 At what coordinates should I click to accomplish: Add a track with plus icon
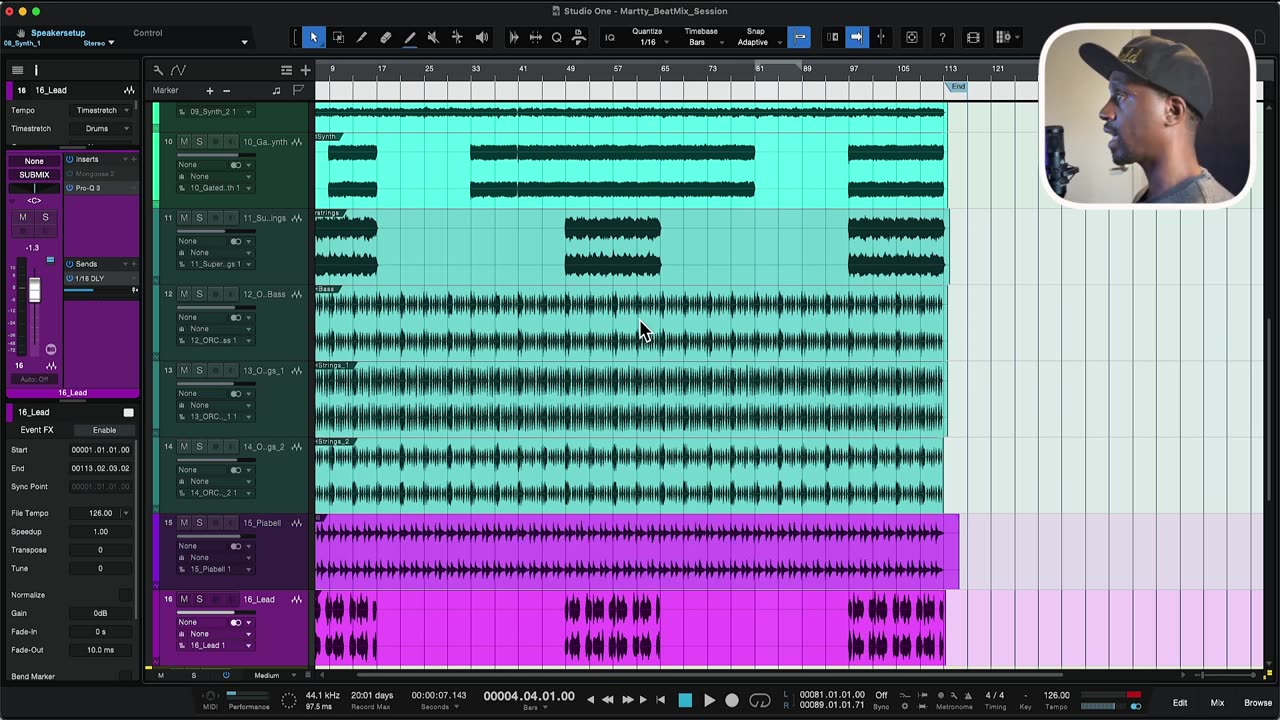[305, 70]
